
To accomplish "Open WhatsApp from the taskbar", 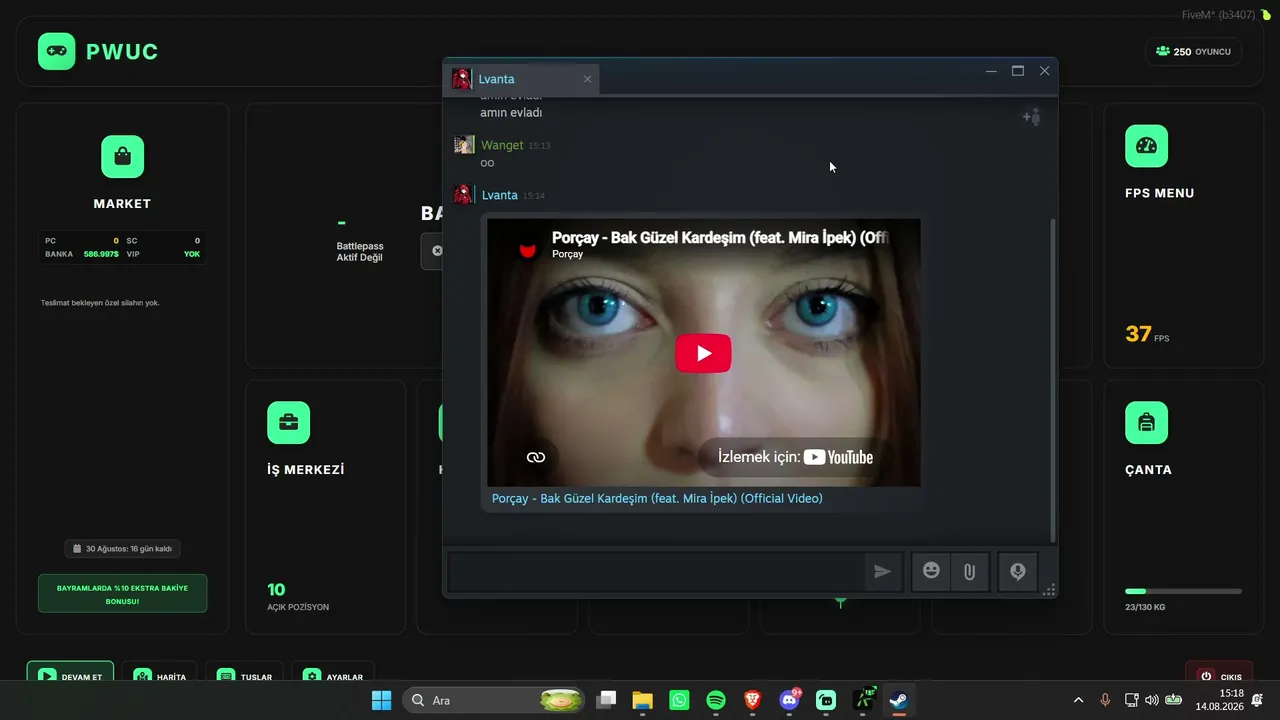I will point(679,701).
